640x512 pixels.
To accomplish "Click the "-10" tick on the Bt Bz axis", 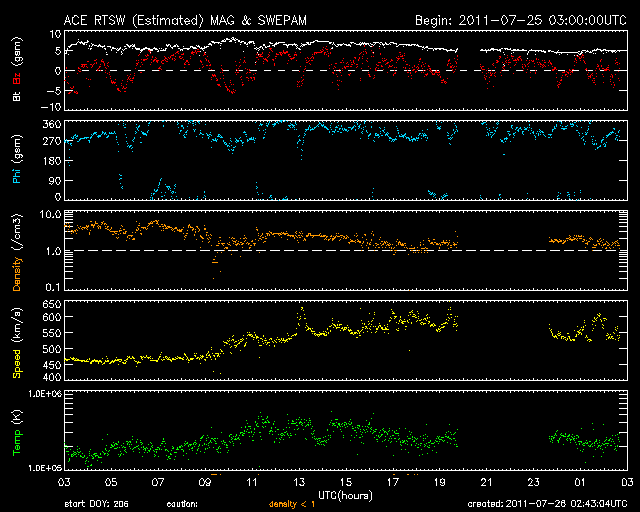I will pyautogui.click(x=51, y=107).
